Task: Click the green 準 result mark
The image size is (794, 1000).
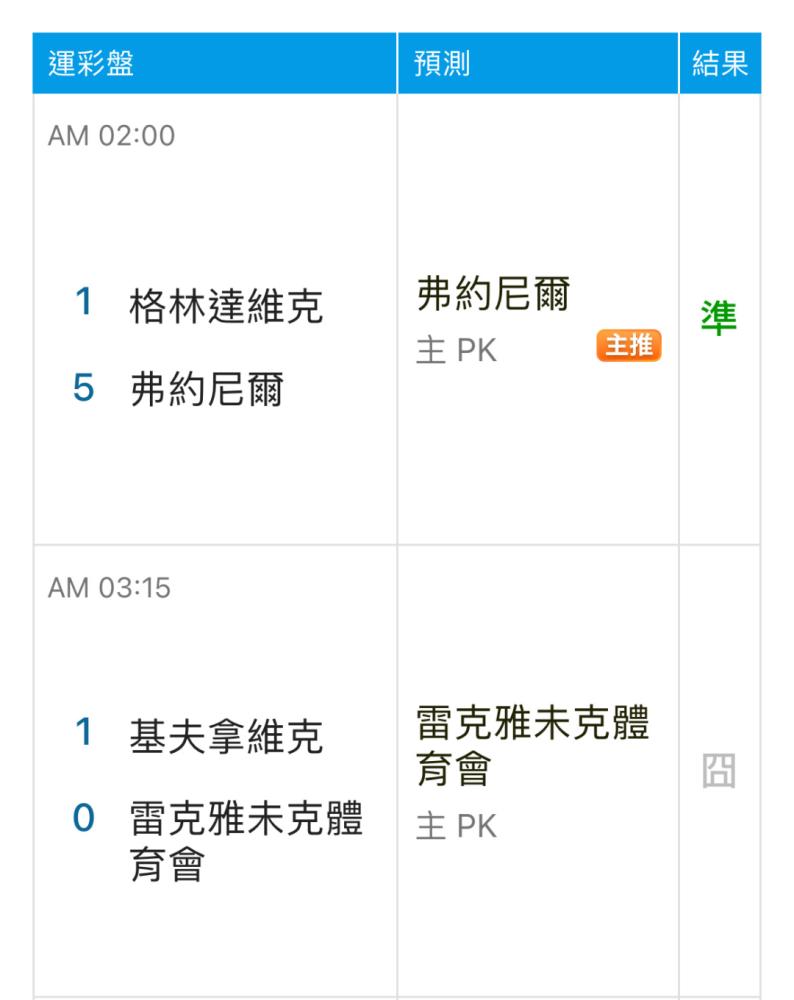Action: coord(719,318)
